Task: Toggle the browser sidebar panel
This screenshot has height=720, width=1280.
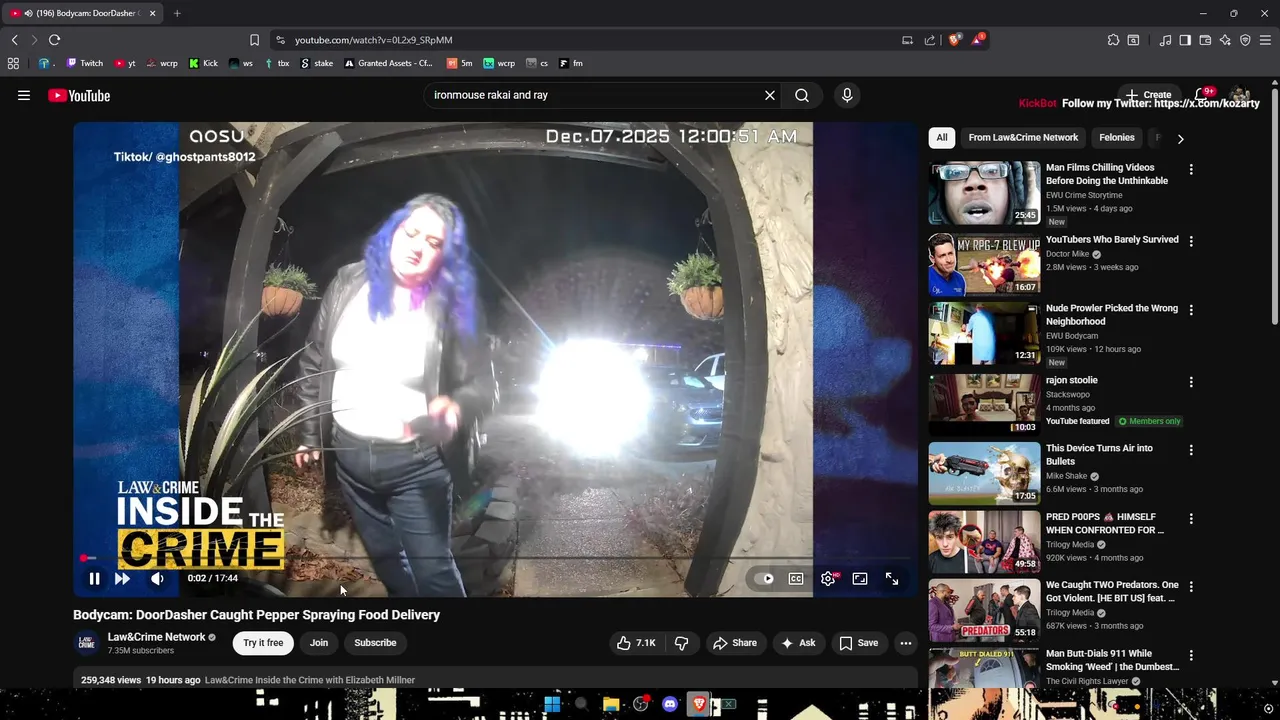Action: [x=1185, y=40]
